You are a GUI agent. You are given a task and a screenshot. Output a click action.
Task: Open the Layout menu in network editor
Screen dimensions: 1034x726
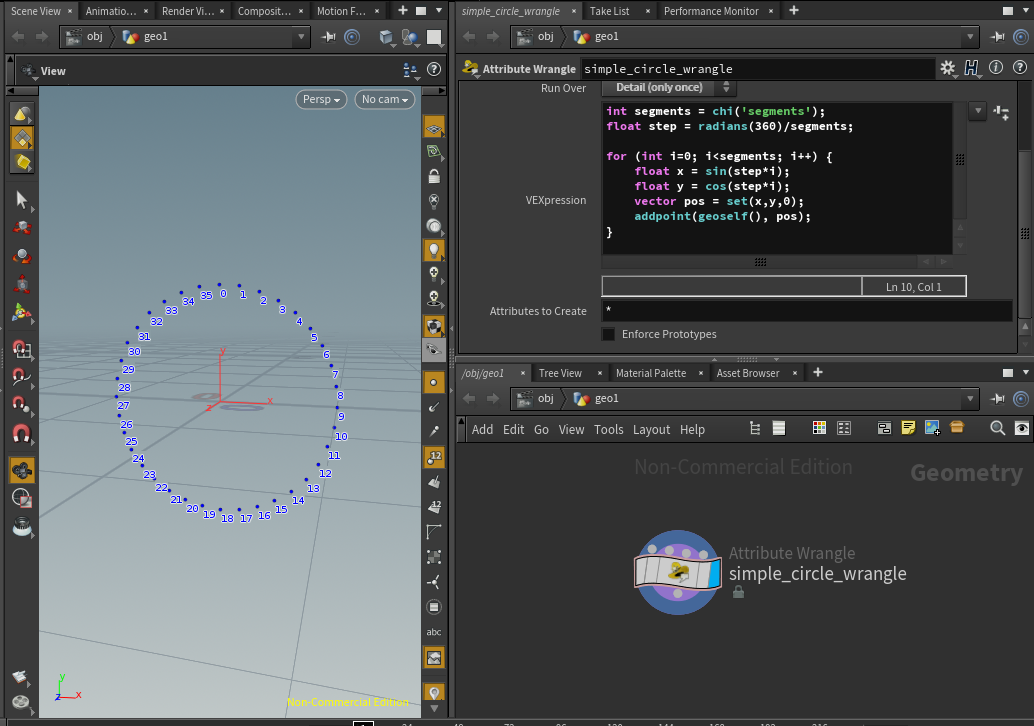pos(651,429)
